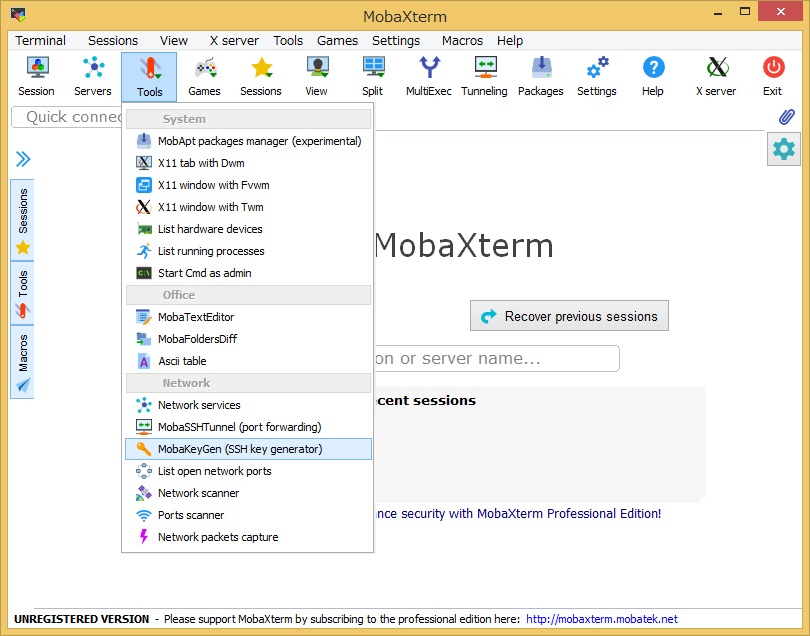Open the Settings menu in menu bar
The height and width of the screenshot is (636, 810).
click(396, 40)
